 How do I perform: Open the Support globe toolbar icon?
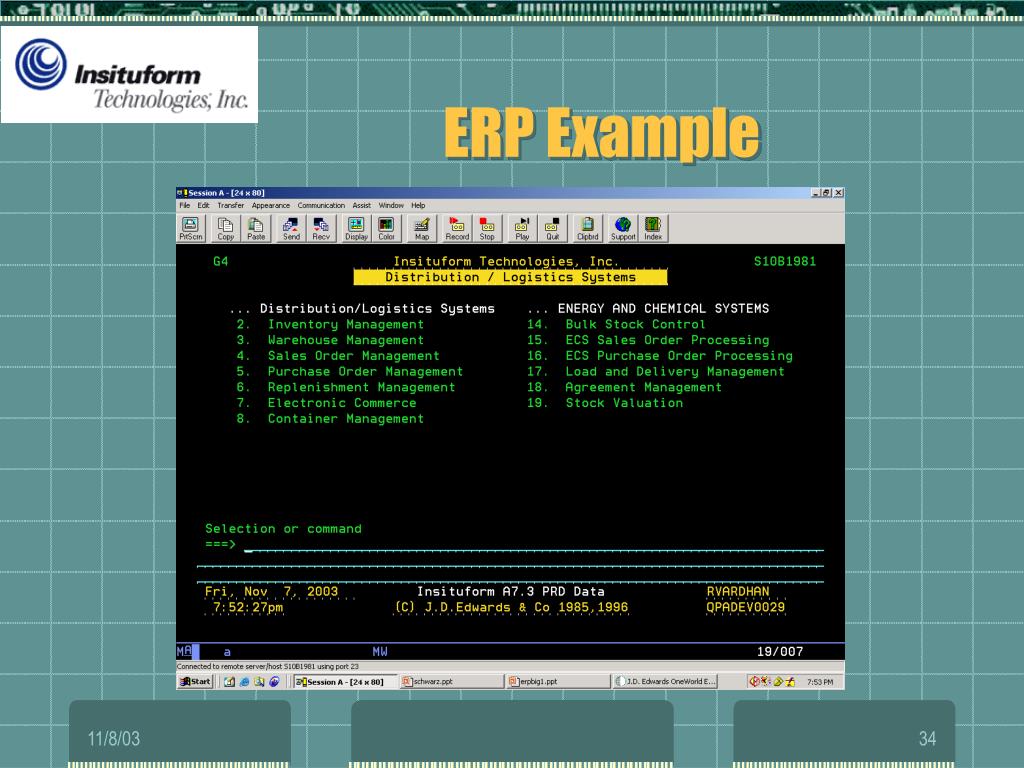pyautogui.click(x=623, y=229)
